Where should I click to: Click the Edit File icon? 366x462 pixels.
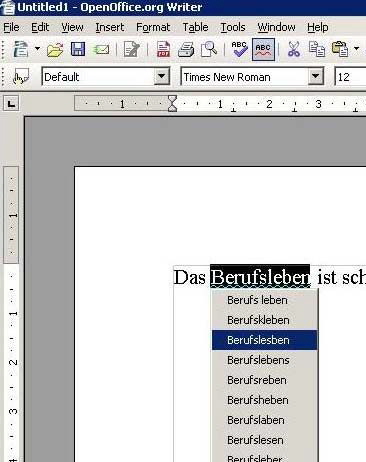tap(131, 49)
